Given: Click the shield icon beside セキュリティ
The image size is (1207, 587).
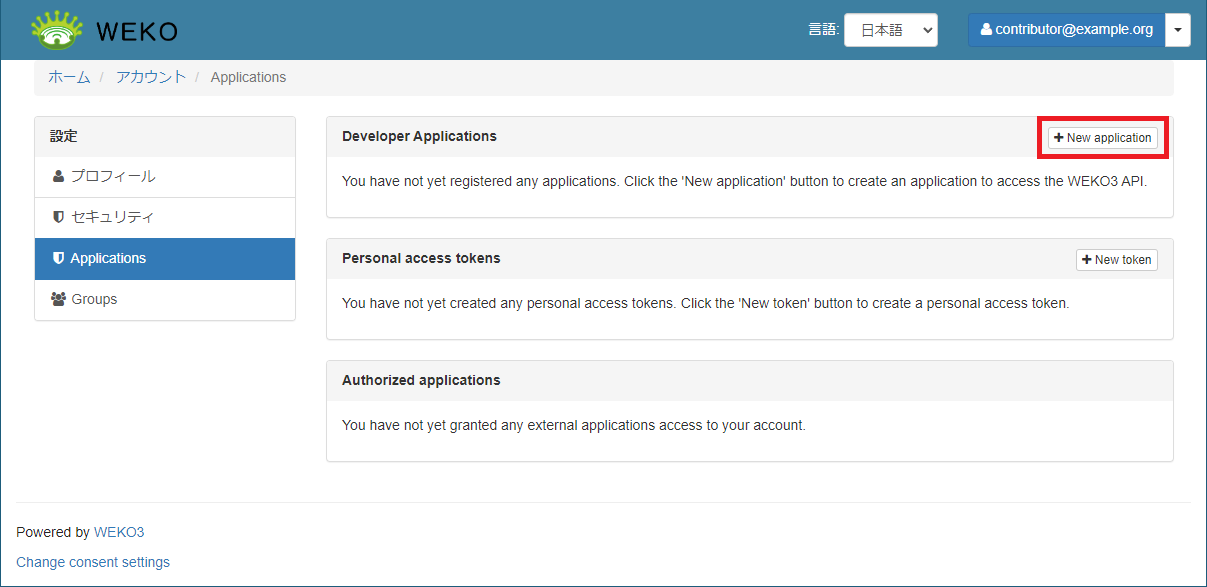Looking at the screenshot, I should [x=58, y=217].
